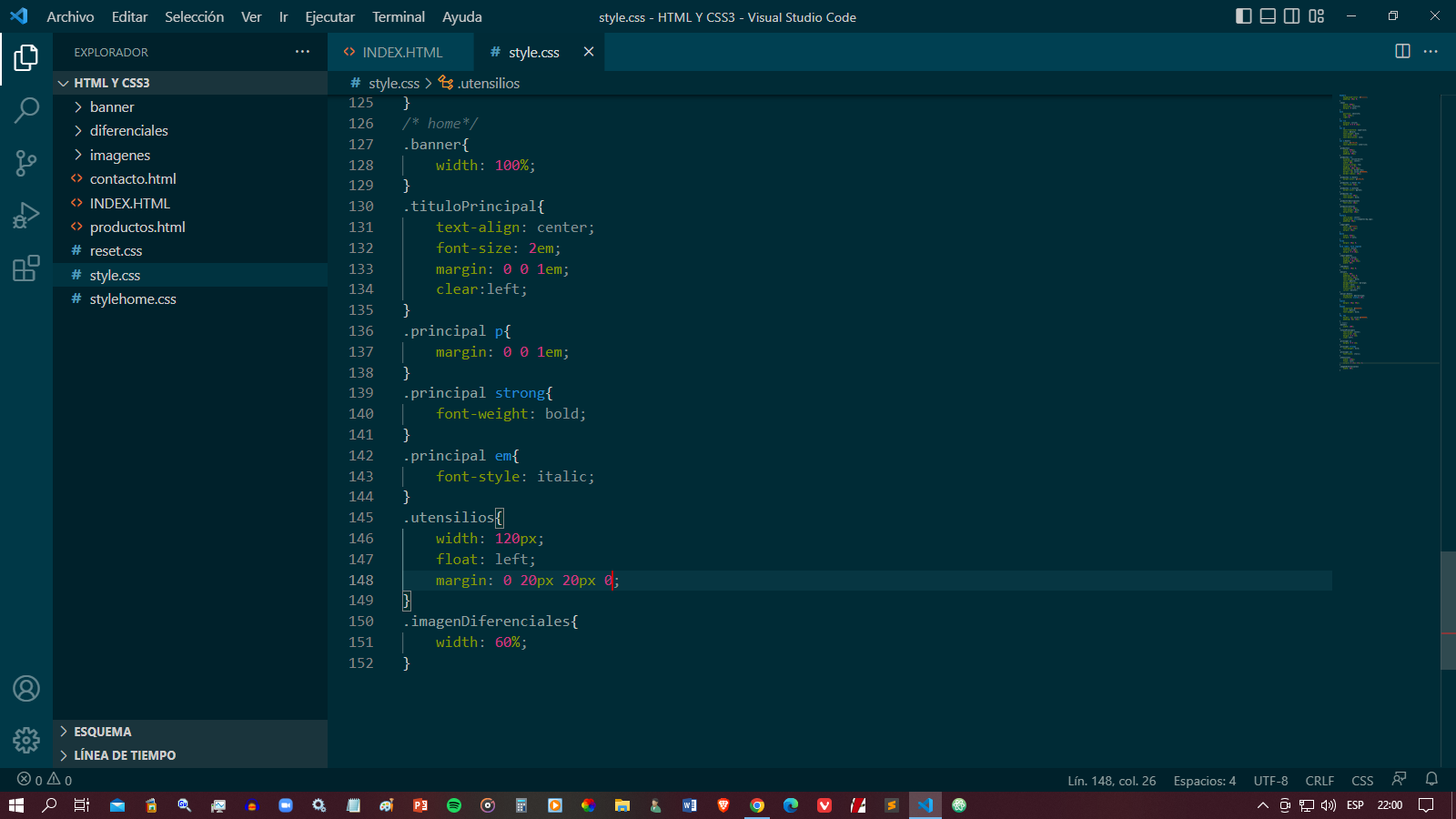Click the errors and warnings status indicator
Viewport: 1456px width, 819px height.
45,780
